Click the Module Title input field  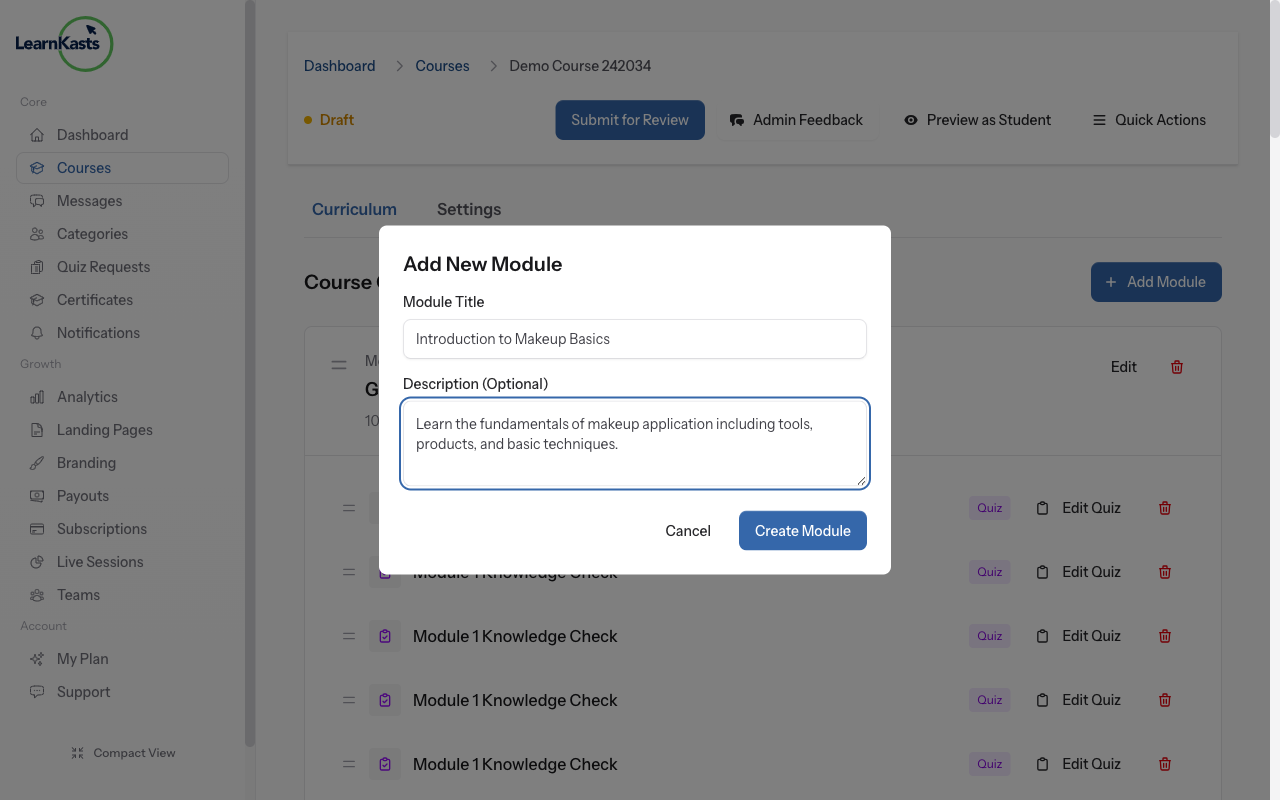634,339
